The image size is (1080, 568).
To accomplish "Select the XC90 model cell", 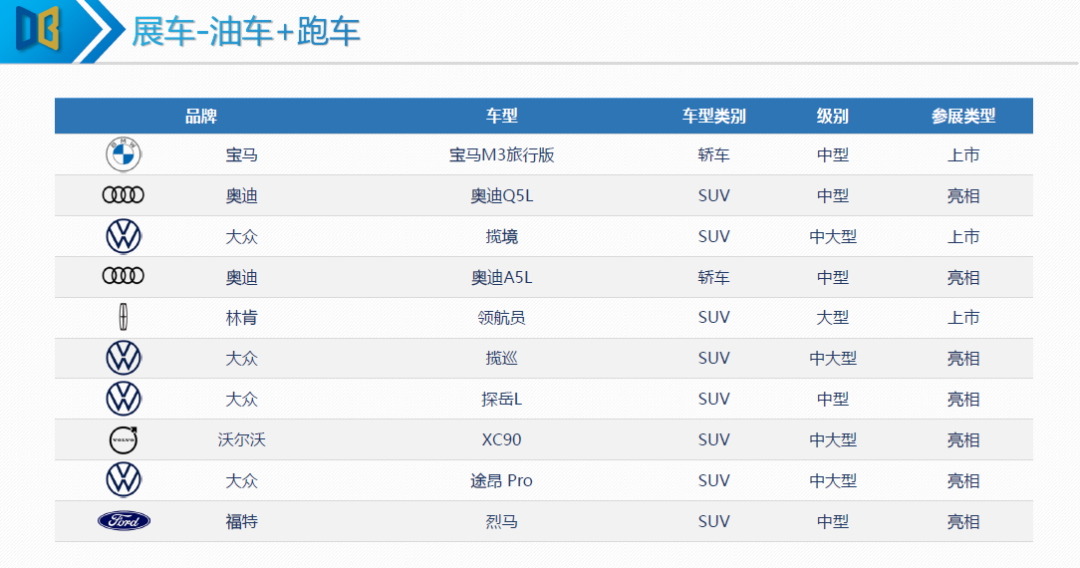I will [x=501, y=439].
